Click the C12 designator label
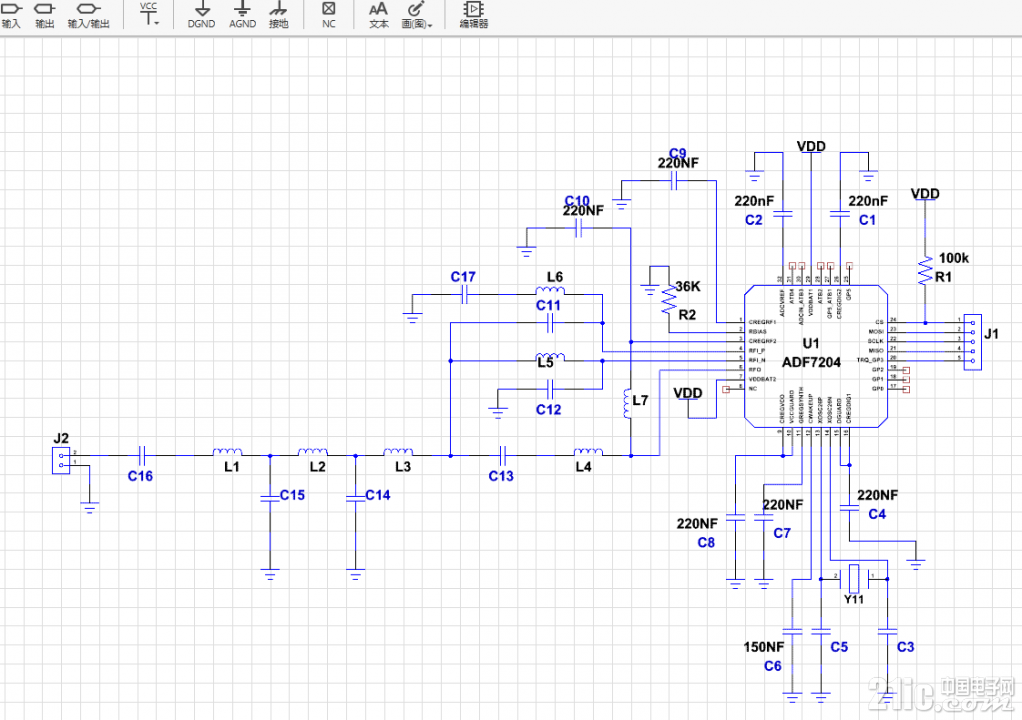This screenshot has width=1022, height=720. [x=548, y=409]
